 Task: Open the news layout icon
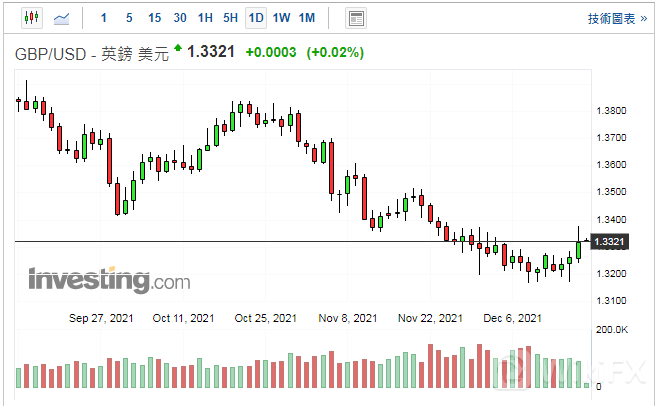click(x=356, y=18)
